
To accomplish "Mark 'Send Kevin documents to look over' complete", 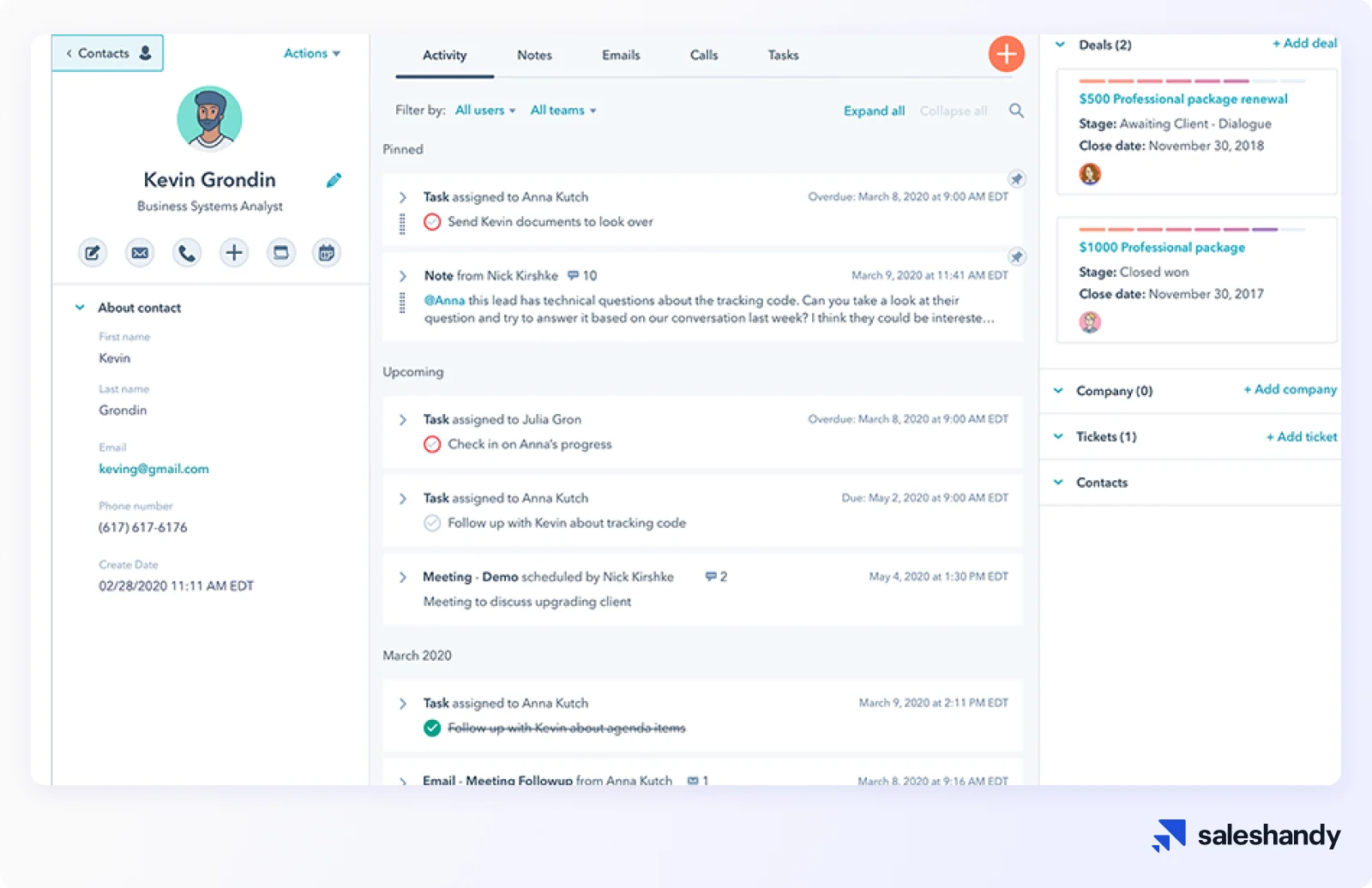I will [432, 222].
